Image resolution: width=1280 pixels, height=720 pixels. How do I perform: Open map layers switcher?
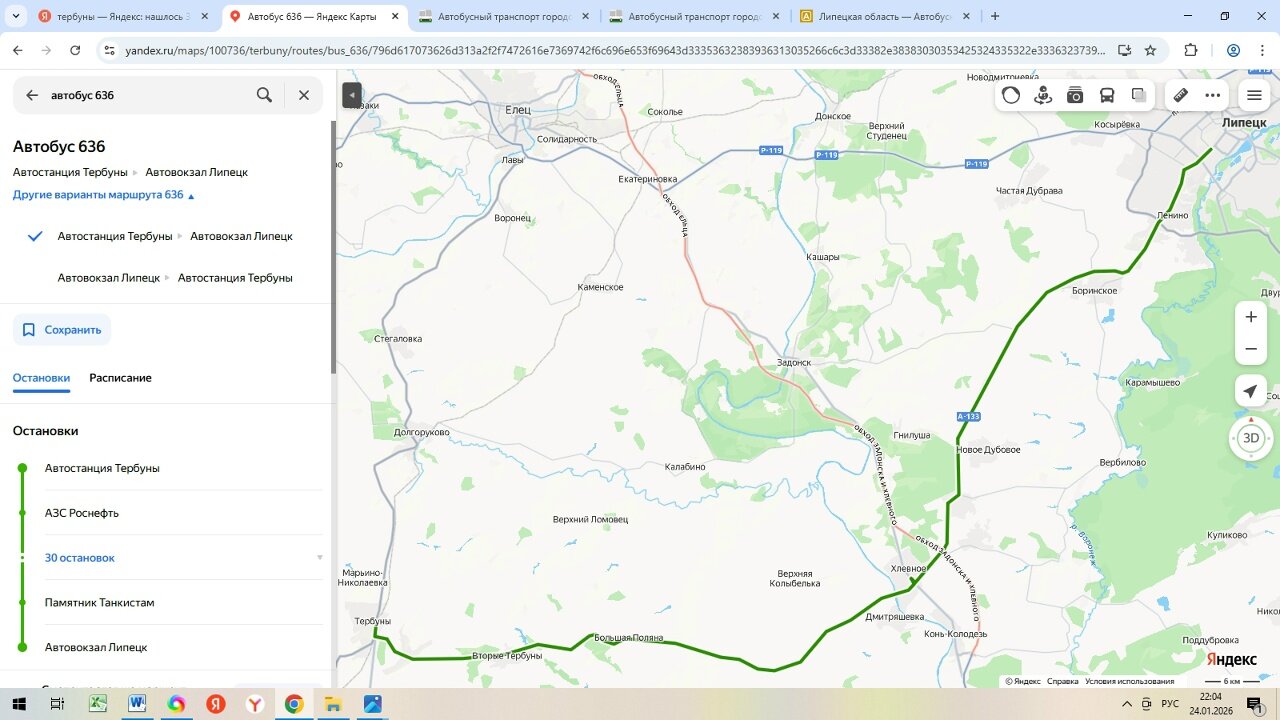(x=1139, y=95)
